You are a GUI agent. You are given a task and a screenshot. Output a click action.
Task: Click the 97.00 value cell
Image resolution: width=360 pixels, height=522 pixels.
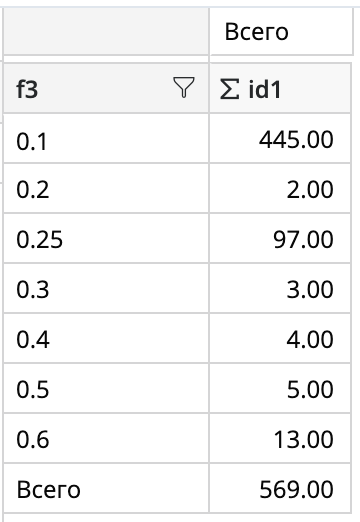tap(280, 238)
